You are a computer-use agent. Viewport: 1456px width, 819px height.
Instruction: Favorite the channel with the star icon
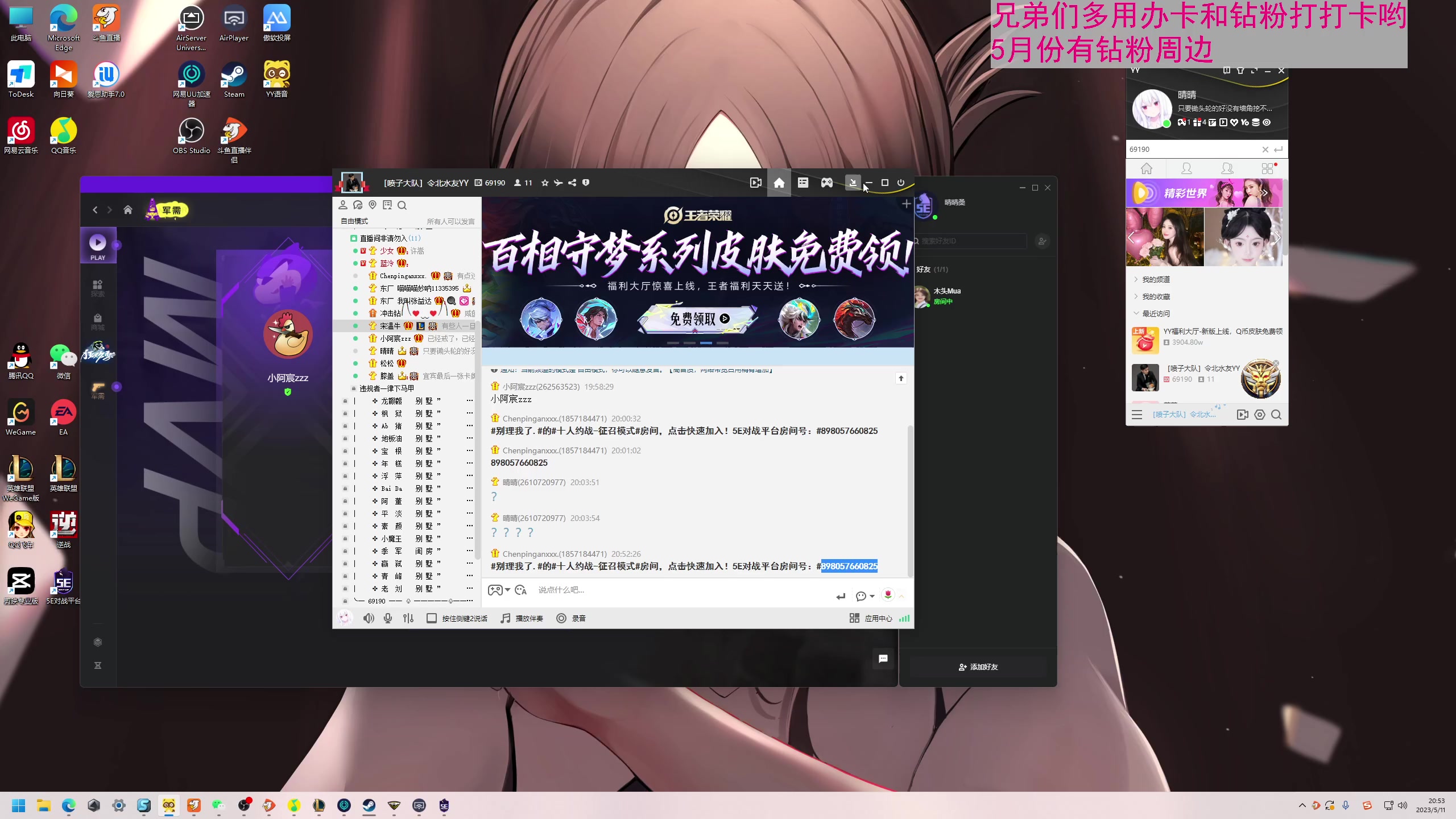545,183
